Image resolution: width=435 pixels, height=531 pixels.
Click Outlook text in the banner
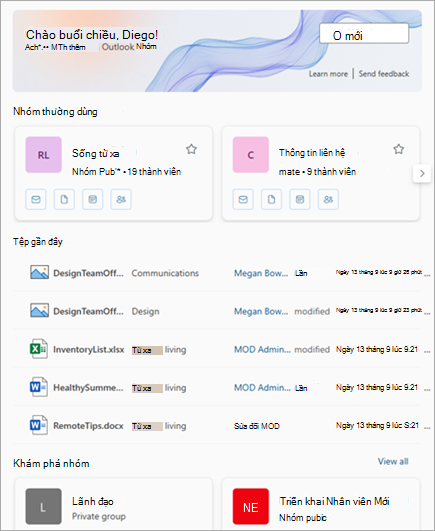(118, 47)
